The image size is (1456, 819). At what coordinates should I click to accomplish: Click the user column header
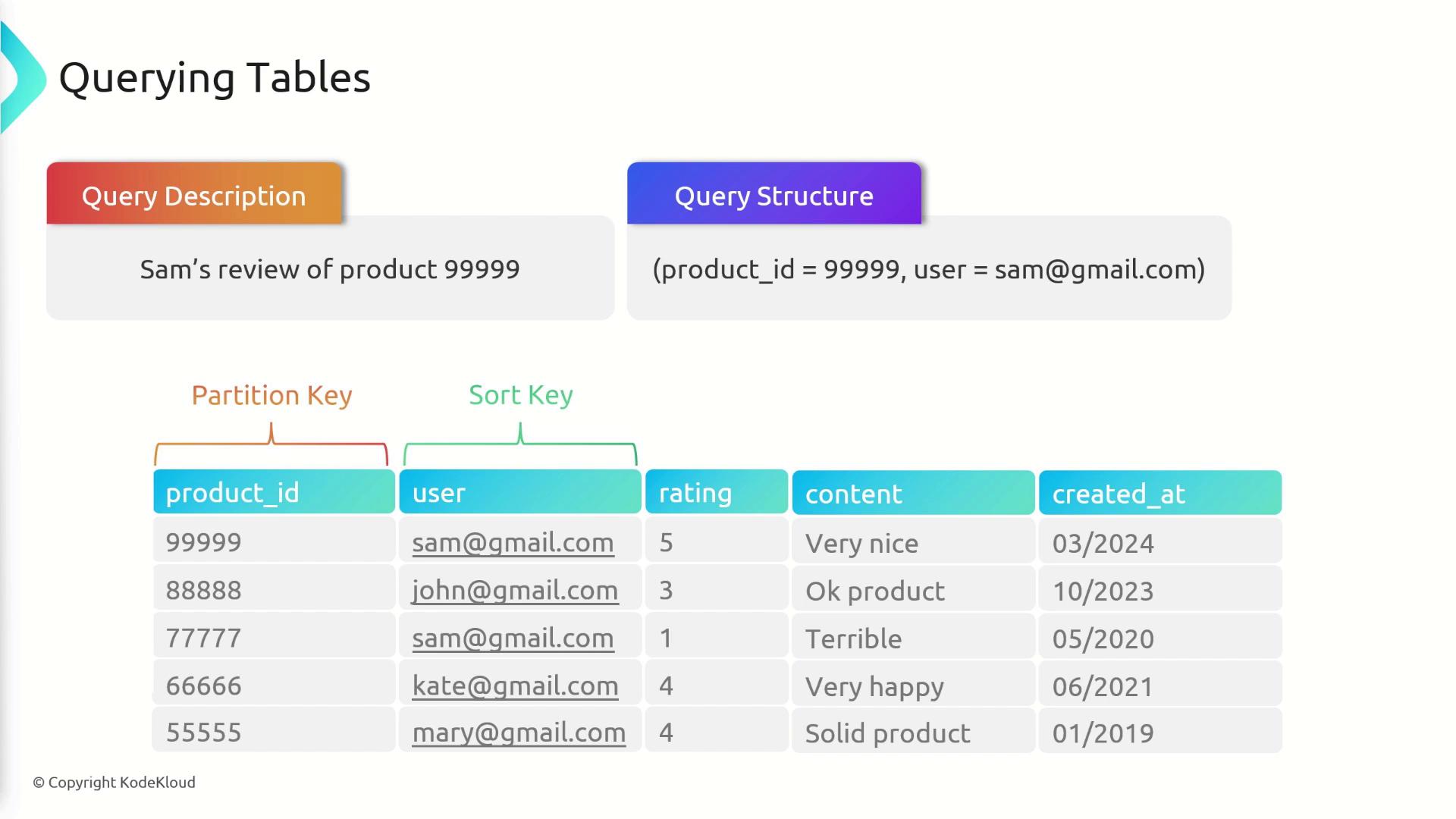coord(519,493)
